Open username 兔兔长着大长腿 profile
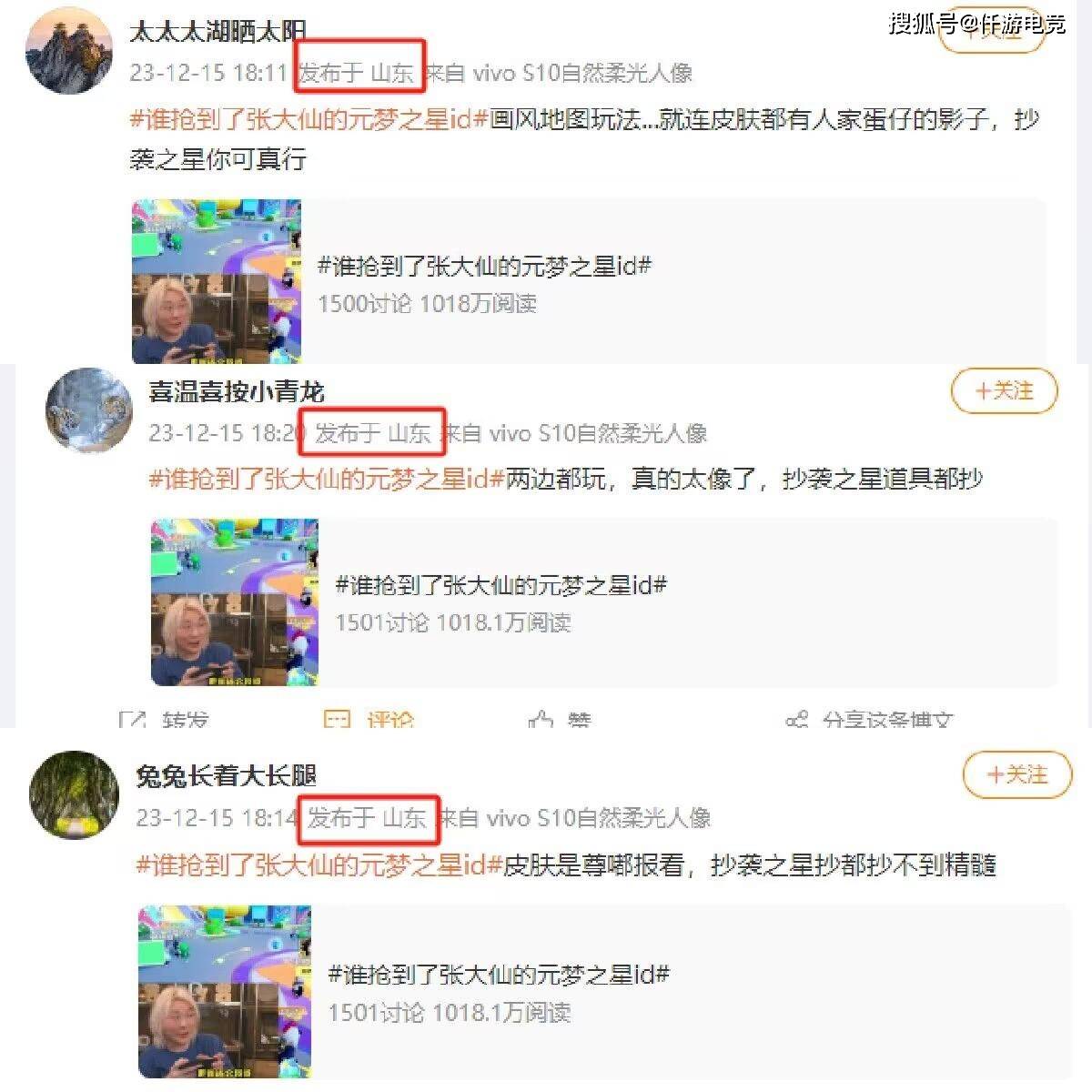The width and height of the screenshot is (1092, 1092). (x=226, y=776)
